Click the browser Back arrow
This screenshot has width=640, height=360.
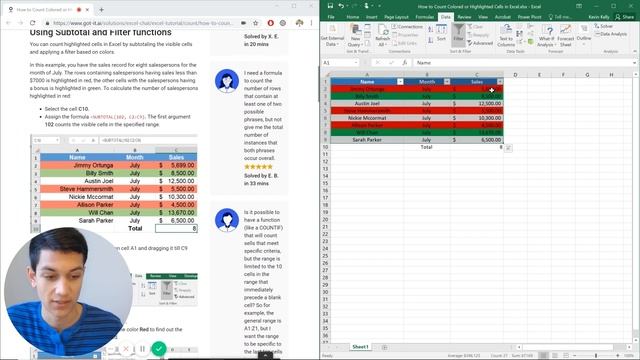pos(8,23)
